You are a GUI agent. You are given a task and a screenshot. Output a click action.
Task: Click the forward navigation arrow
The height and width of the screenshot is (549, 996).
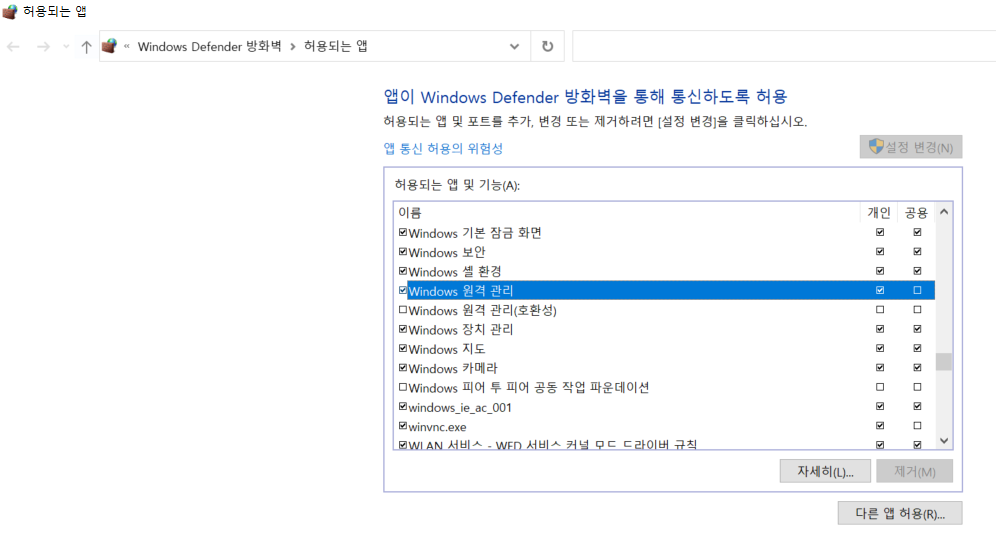(43, 46)
